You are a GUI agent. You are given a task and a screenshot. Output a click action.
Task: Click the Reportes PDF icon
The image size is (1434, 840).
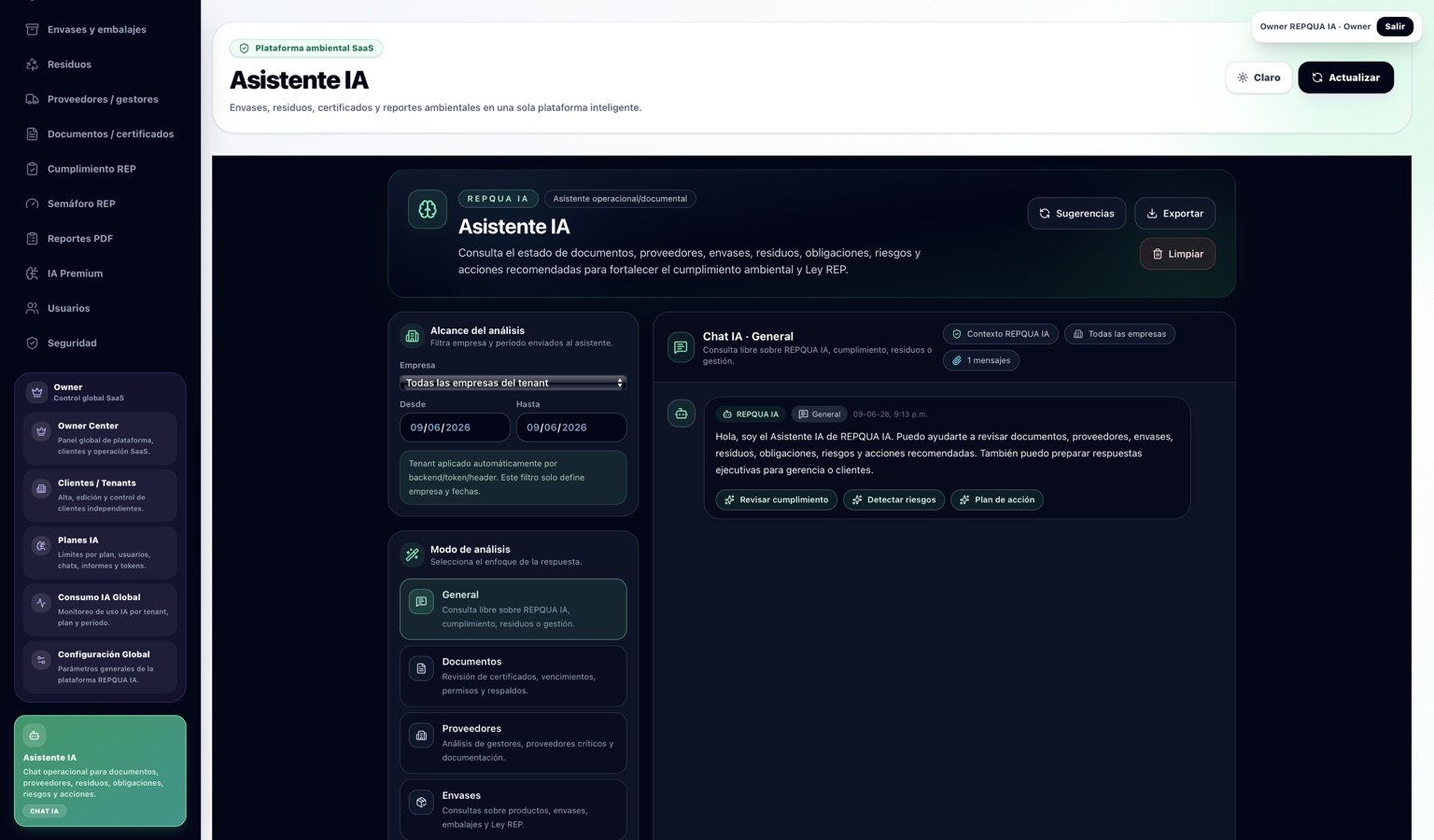(32, 238)
